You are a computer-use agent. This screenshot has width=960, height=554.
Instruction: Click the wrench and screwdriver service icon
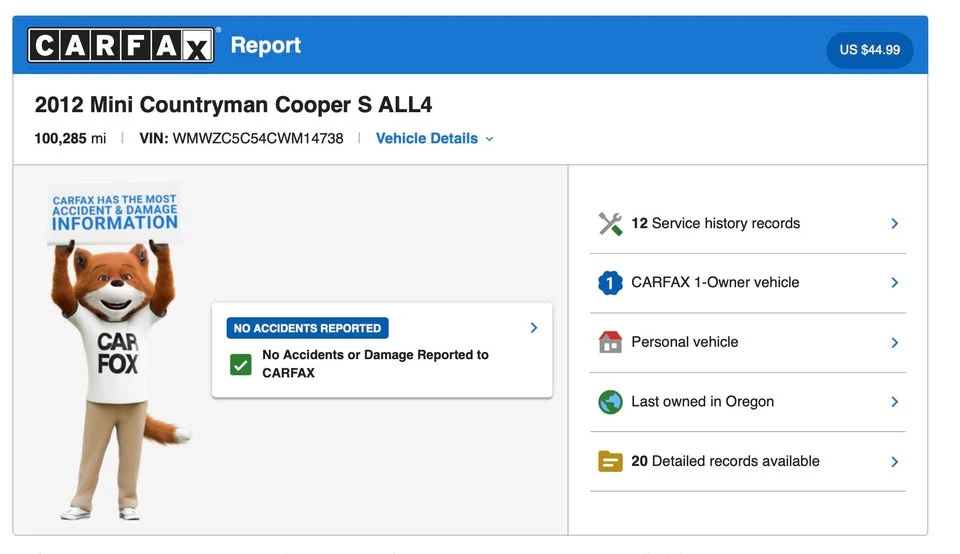point(610,223)
